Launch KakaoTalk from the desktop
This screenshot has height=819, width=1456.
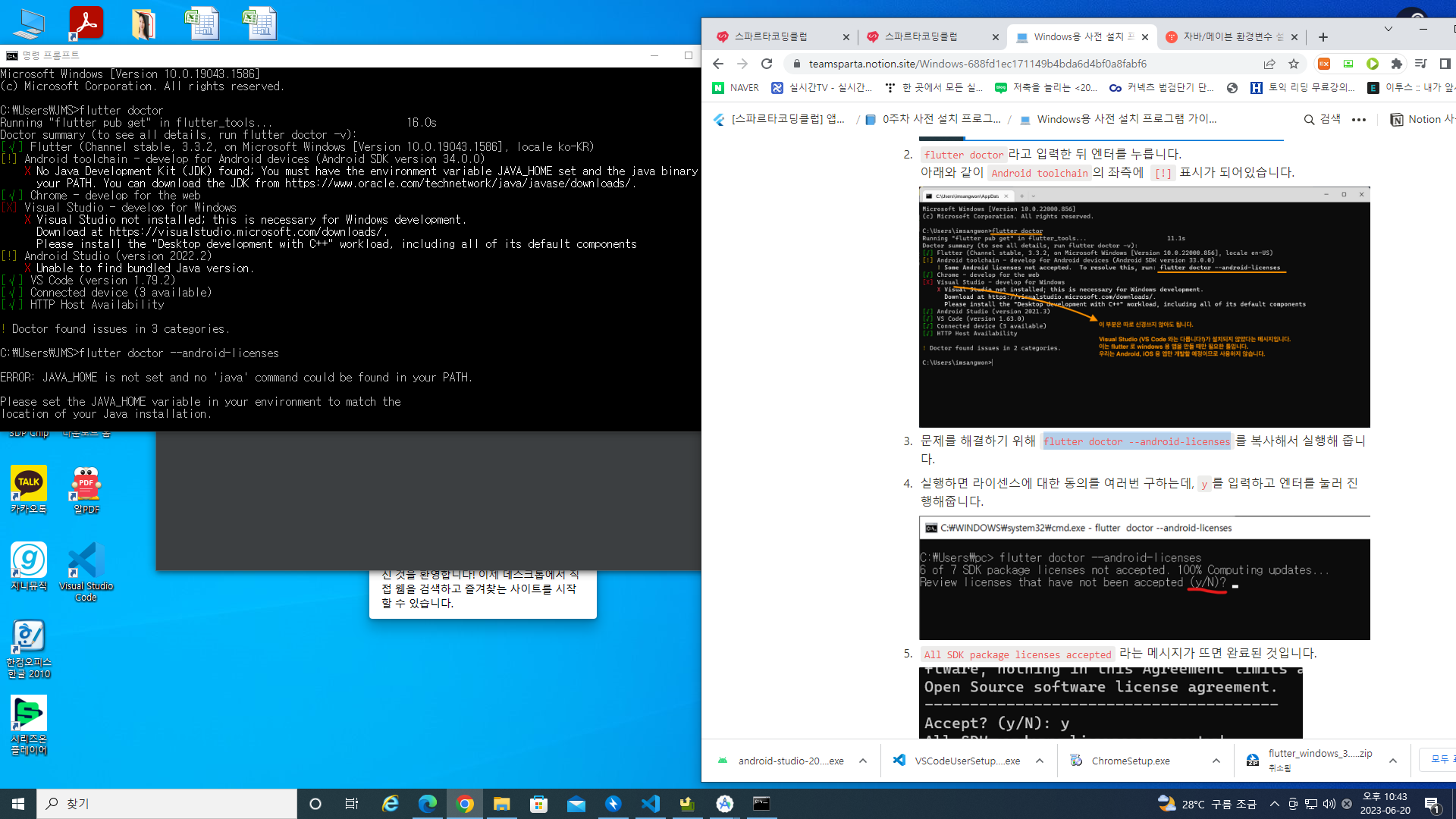coord(29,490)
